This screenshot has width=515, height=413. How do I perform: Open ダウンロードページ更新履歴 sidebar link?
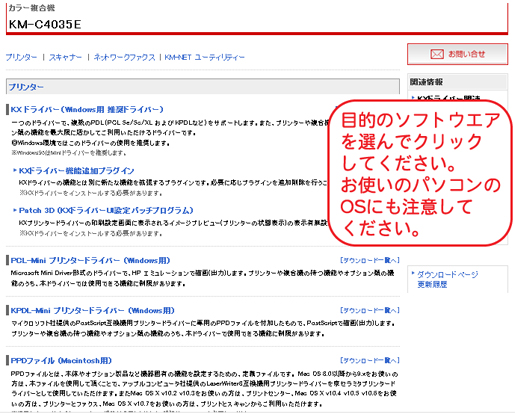(x=448, y=279)
